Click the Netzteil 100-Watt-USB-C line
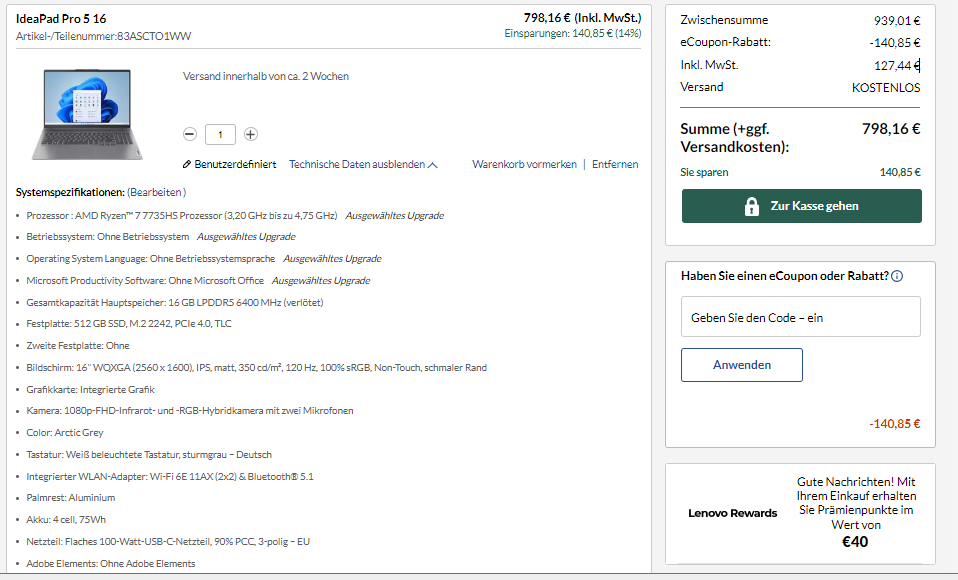 coord(168,542)
